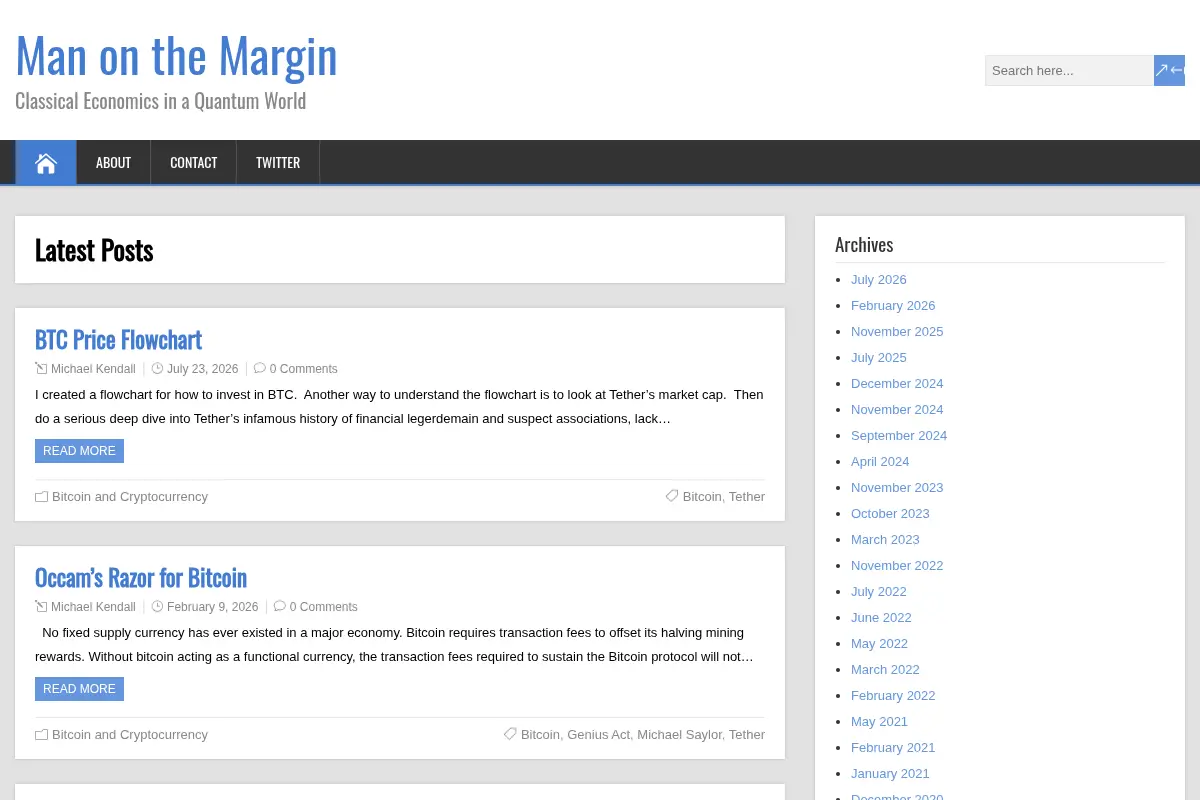Open the March 2023 archive

pos(885,540)
